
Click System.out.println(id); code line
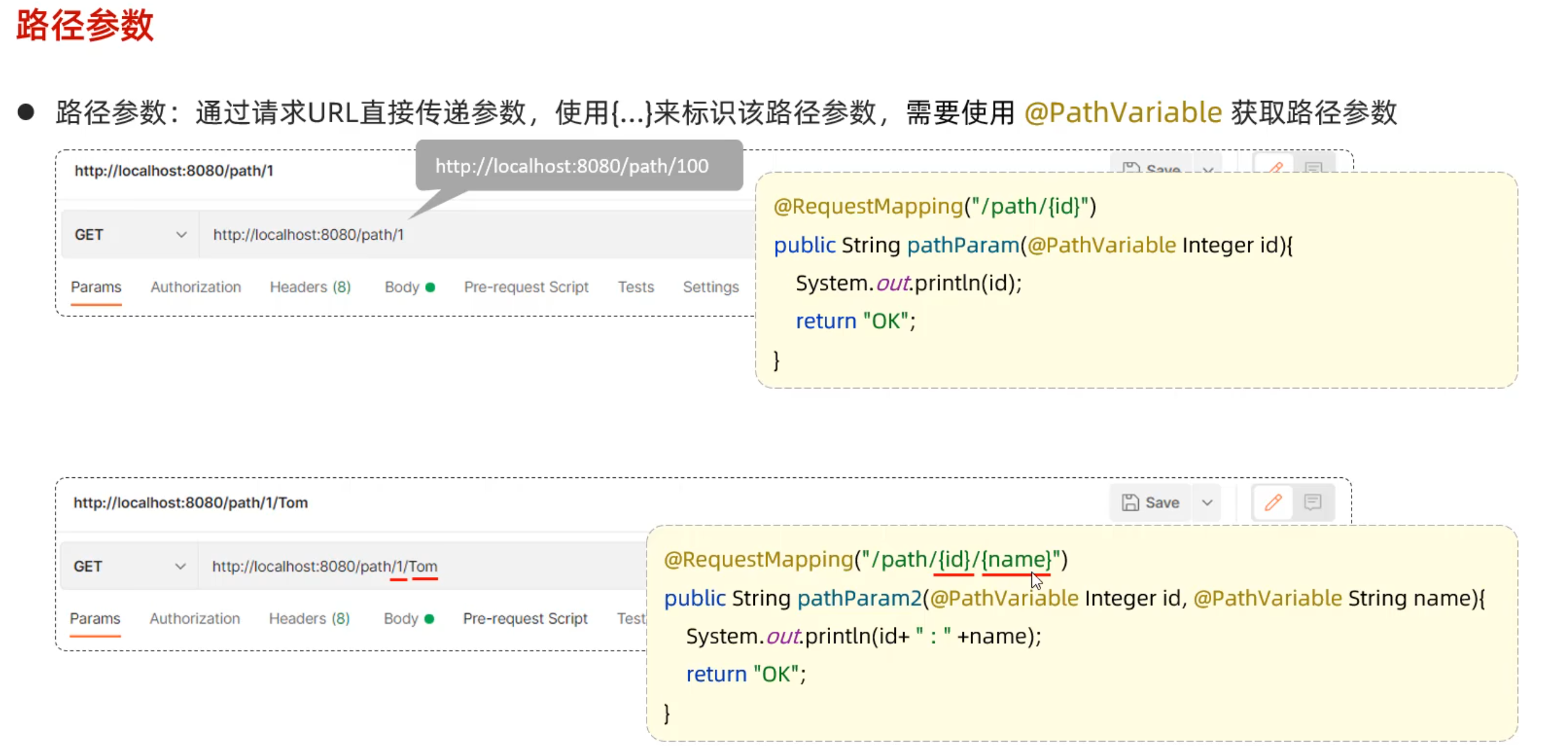click(908, 283)
